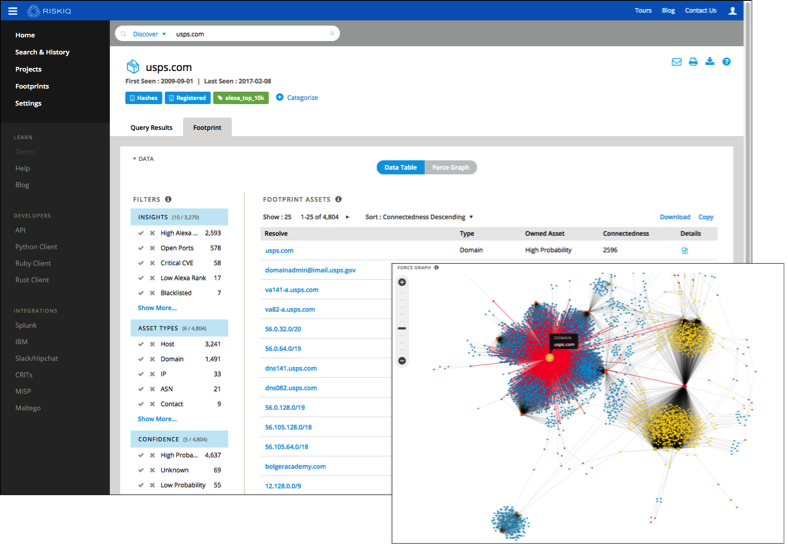Go to Home in sidebar
Screen dimensions: 788x546
click(x=25, y=35)
